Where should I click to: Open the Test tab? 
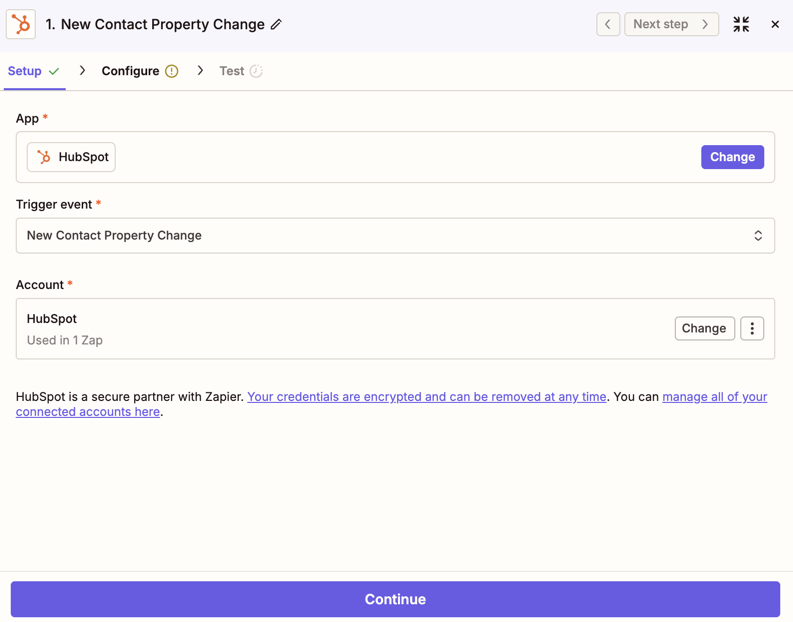[x=241, y=71]
